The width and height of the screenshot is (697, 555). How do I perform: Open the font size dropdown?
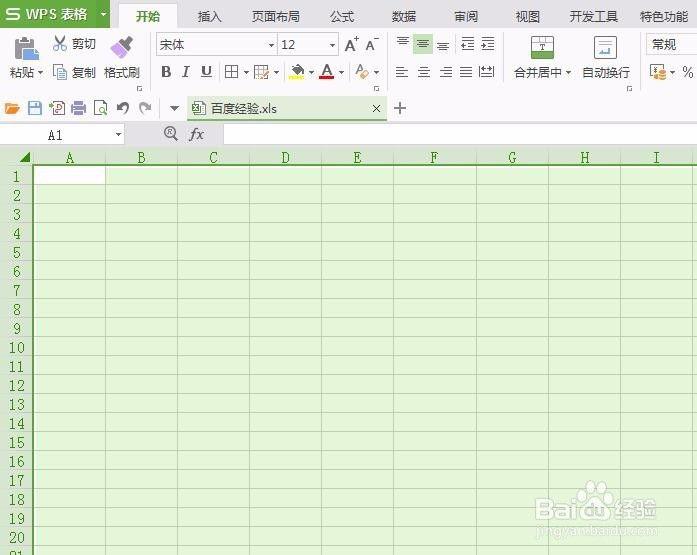(332, 45)
